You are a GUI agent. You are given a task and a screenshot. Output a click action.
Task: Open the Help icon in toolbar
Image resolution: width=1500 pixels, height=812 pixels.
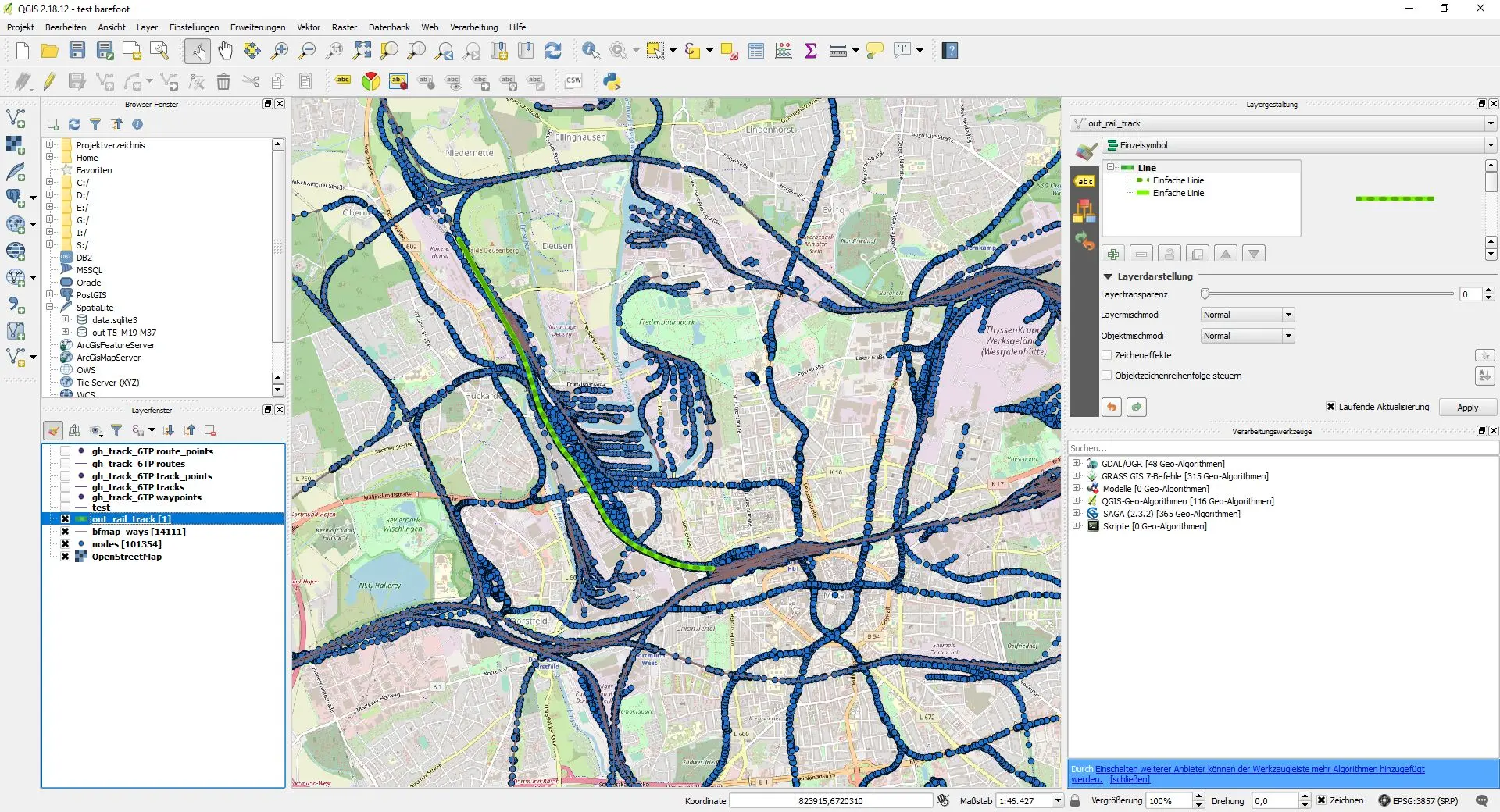(949, 51)
